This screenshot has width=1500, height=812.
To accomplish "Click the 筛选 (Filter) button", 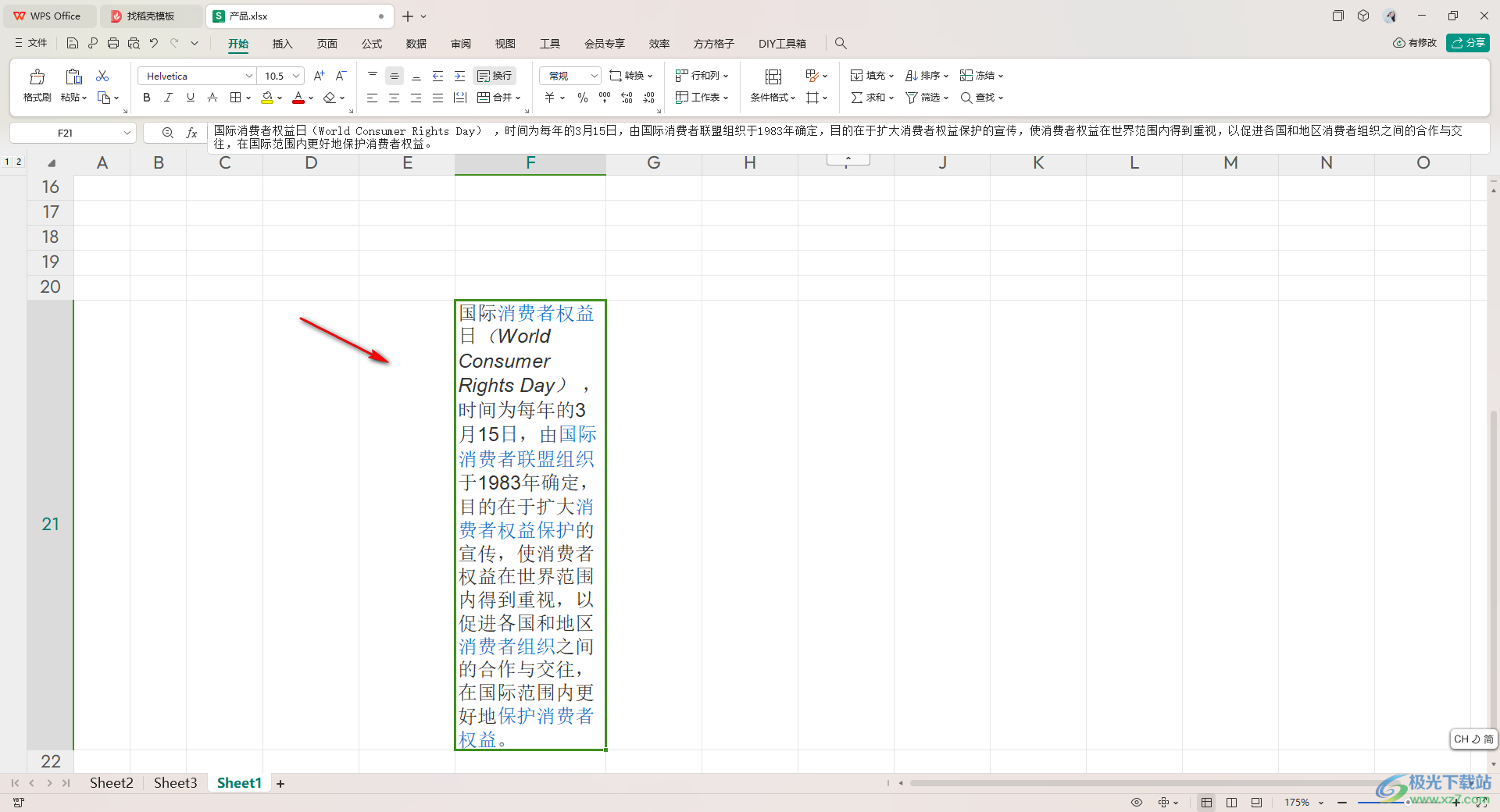I will (x=927, y=98).
